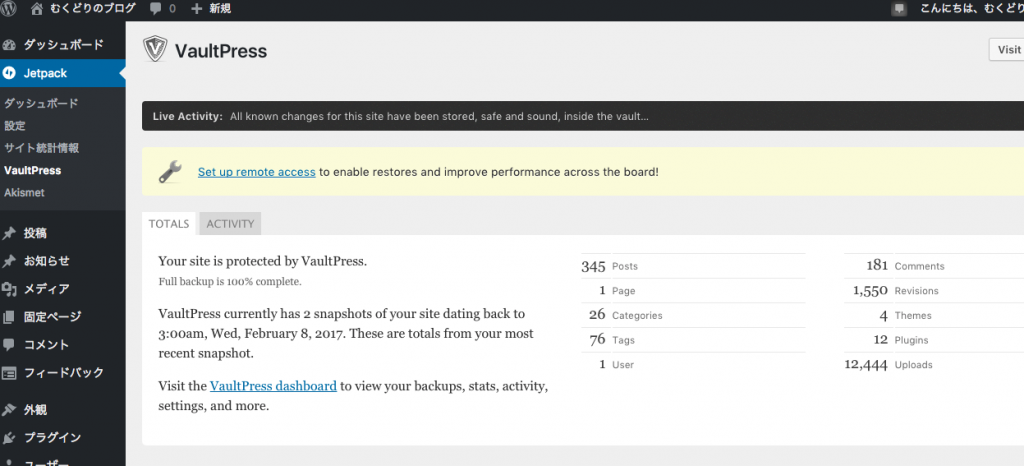Open Jetpack's ダッシュボード submenu
The image size is (1024, 466).
pyautogui.click(x=40, y=103)
